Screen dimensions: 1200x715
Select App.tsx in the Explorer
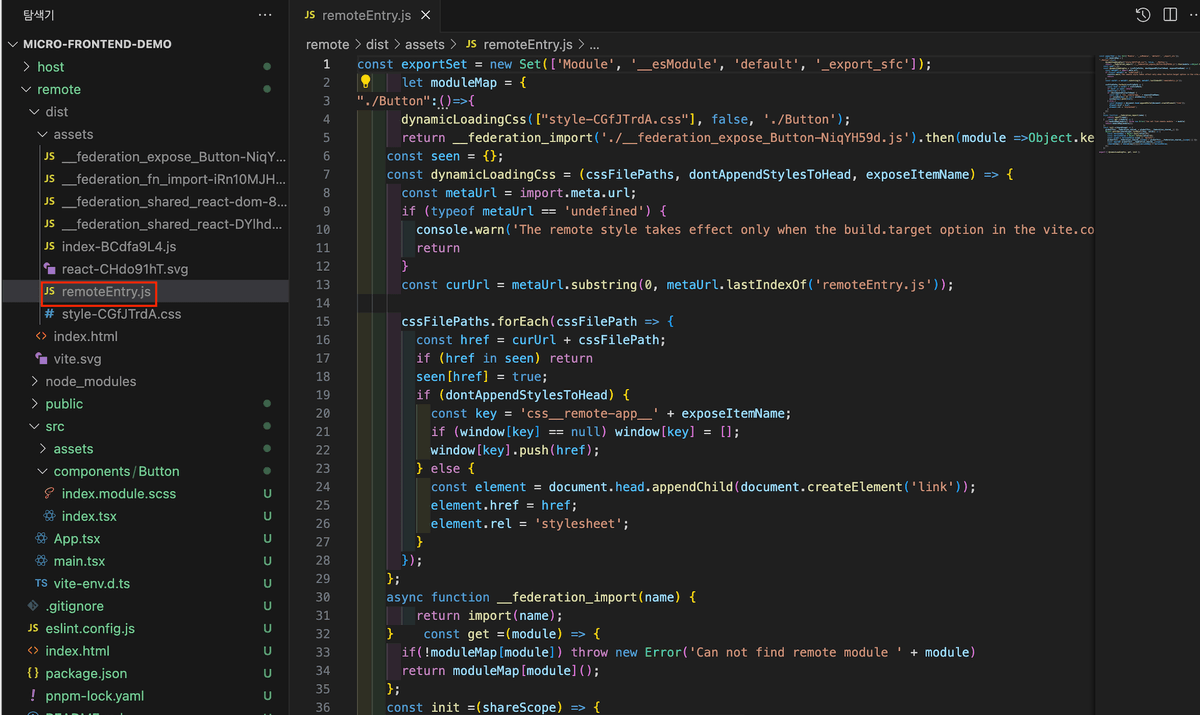click(x=78, y=538)
